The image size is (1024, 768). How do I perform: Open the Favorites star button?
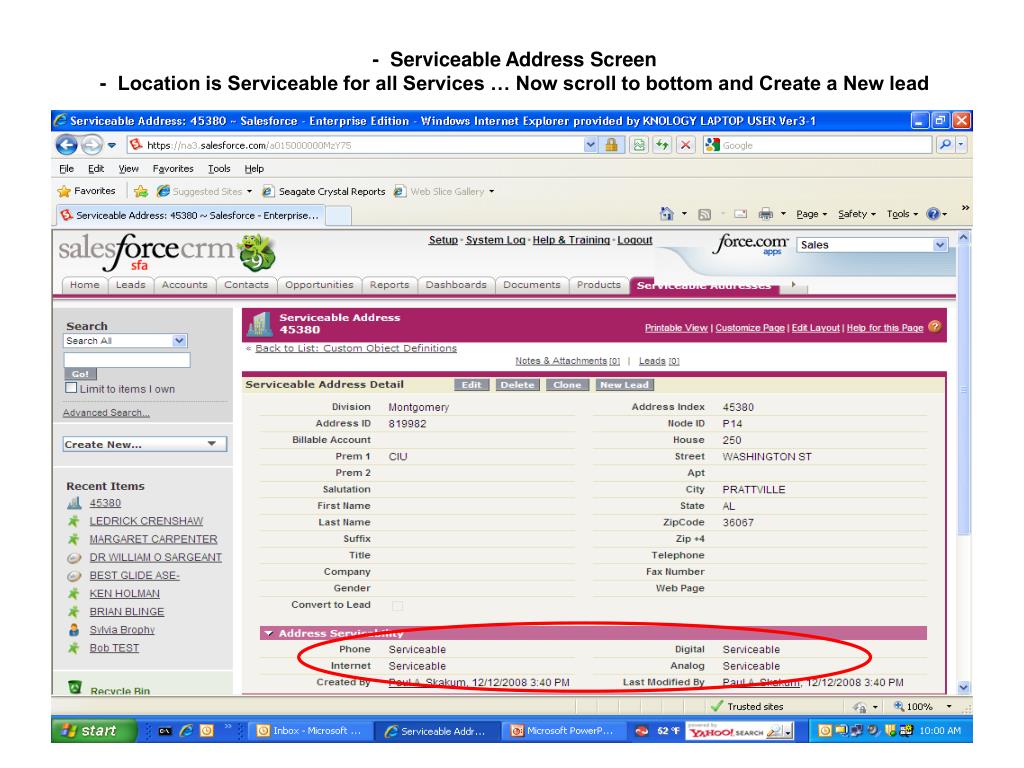pos(87,191)
